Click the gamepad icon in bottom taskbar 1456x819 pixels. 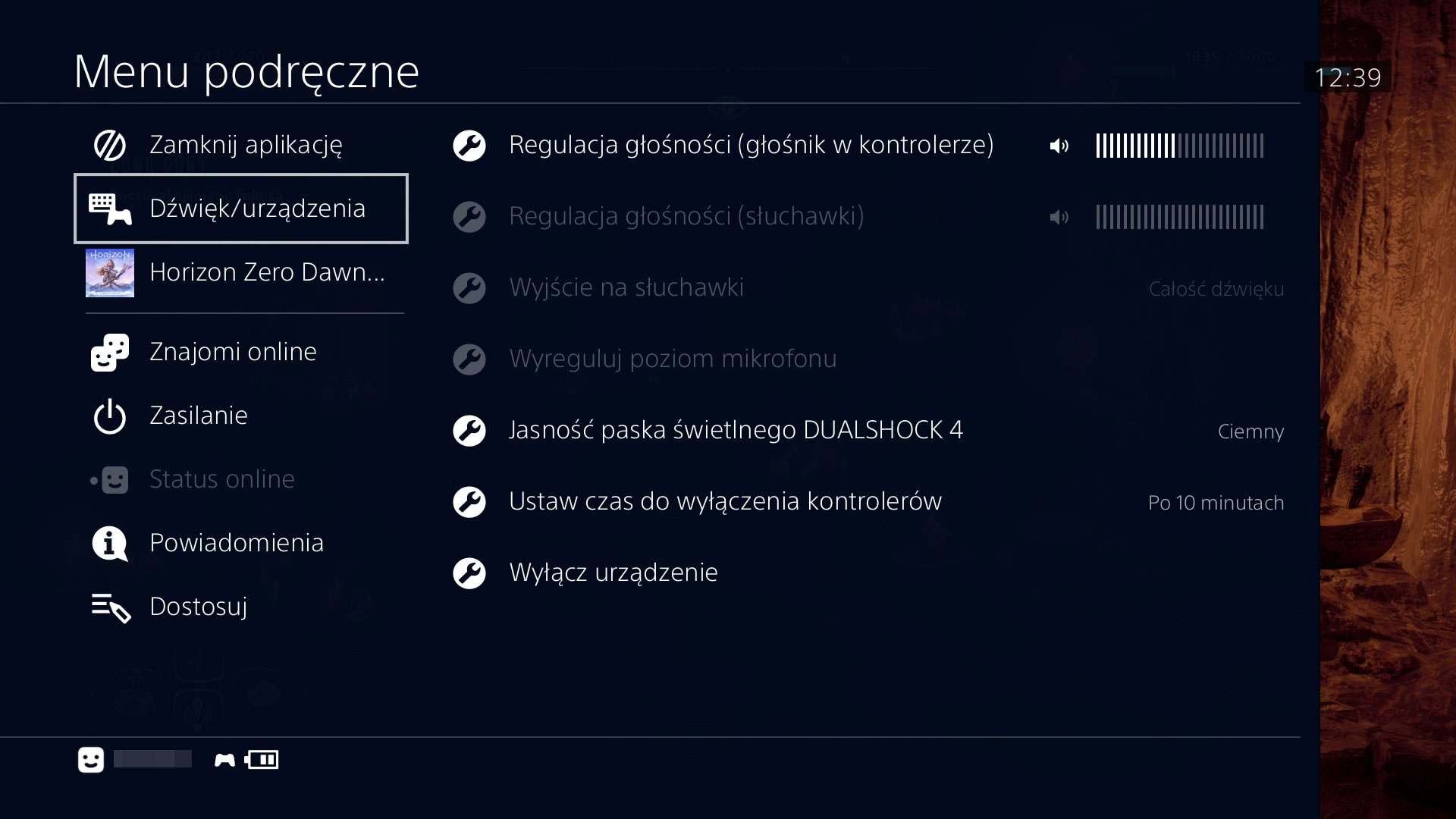click(x=222, y=759)
